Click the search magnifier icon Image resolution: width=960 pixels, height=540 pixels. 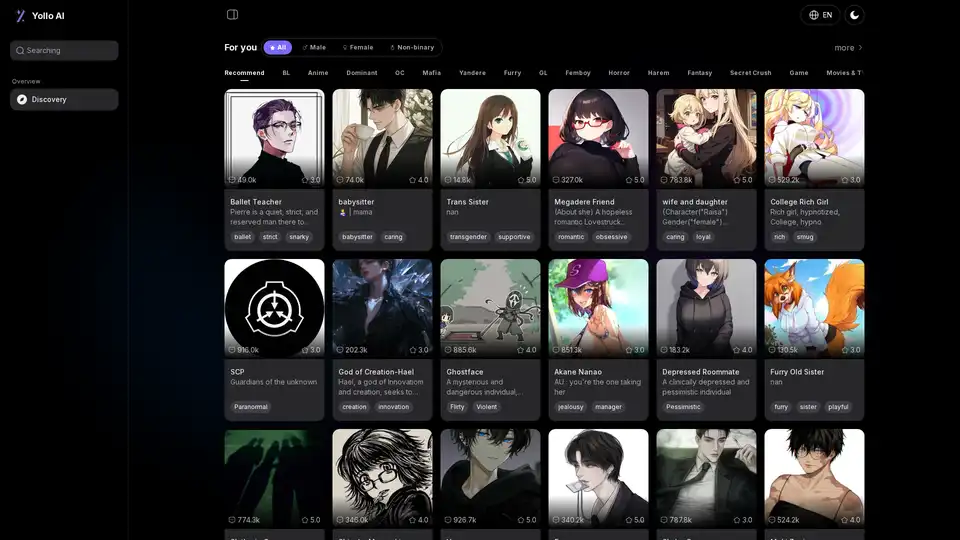20,50
